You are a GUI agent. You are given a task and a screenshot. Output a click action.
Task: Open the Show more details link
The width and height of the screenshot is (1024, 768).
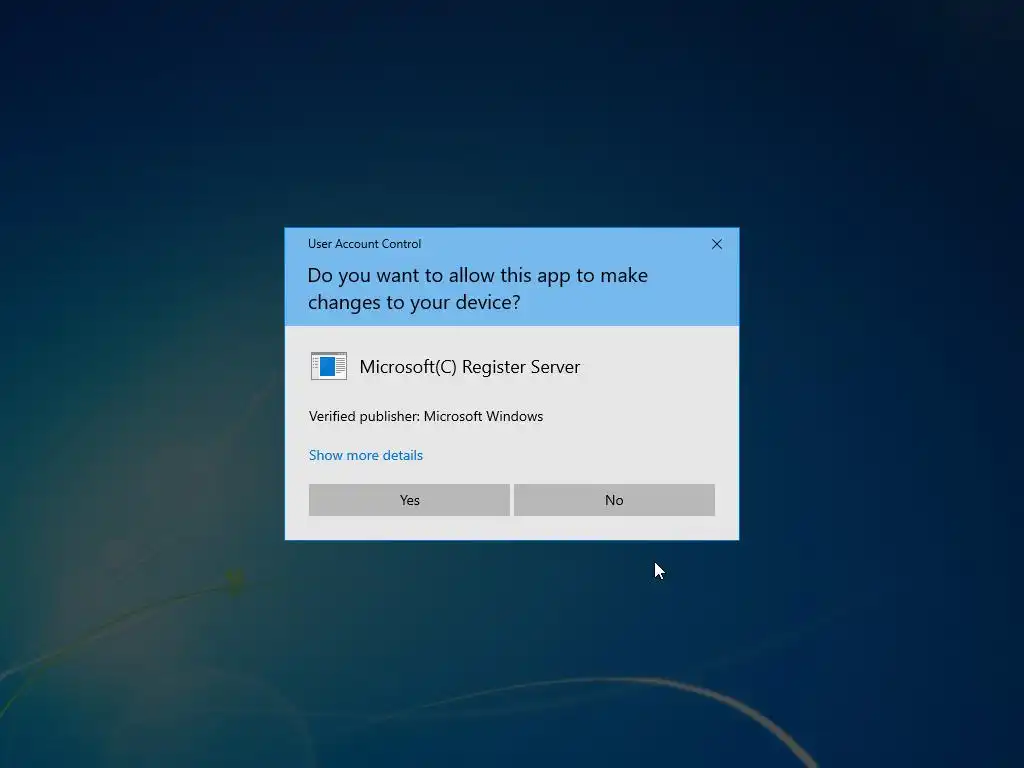(366, 455)
